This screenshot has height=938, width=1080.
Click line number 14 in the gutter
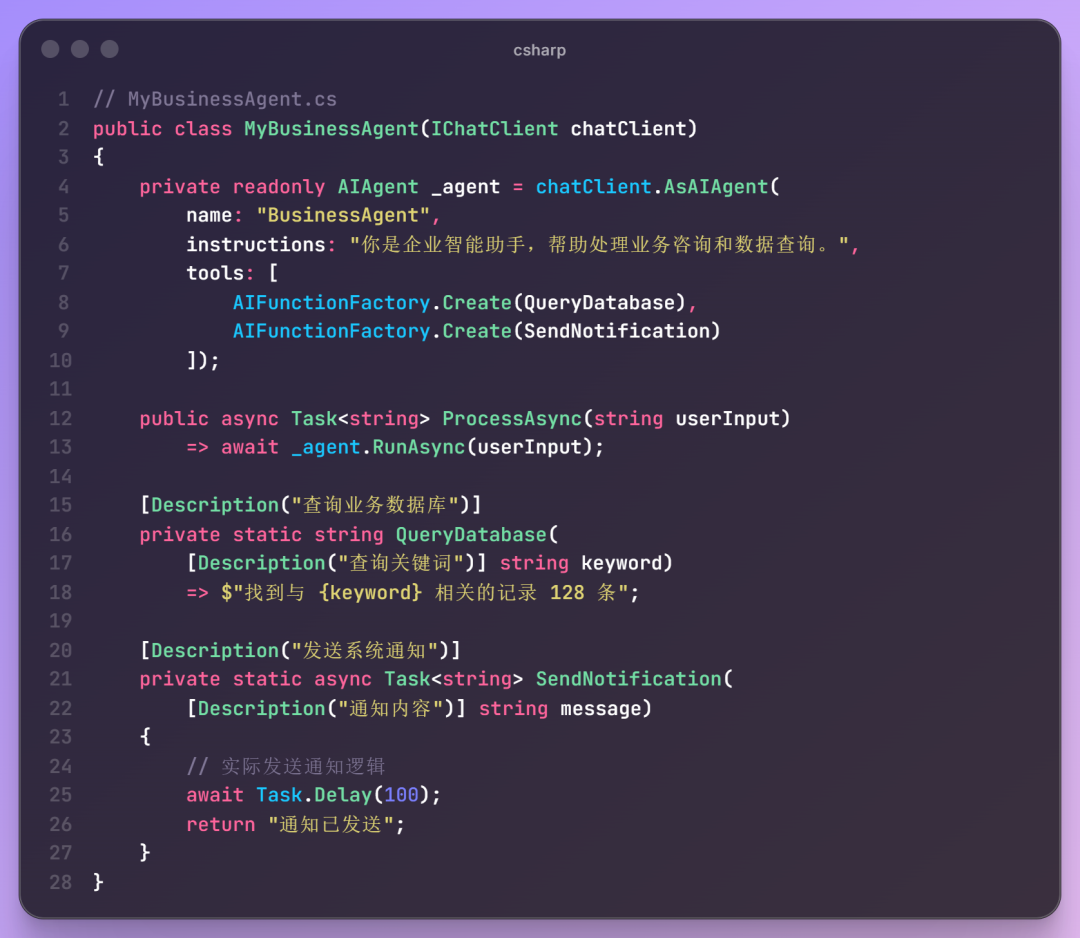[61, 476]
